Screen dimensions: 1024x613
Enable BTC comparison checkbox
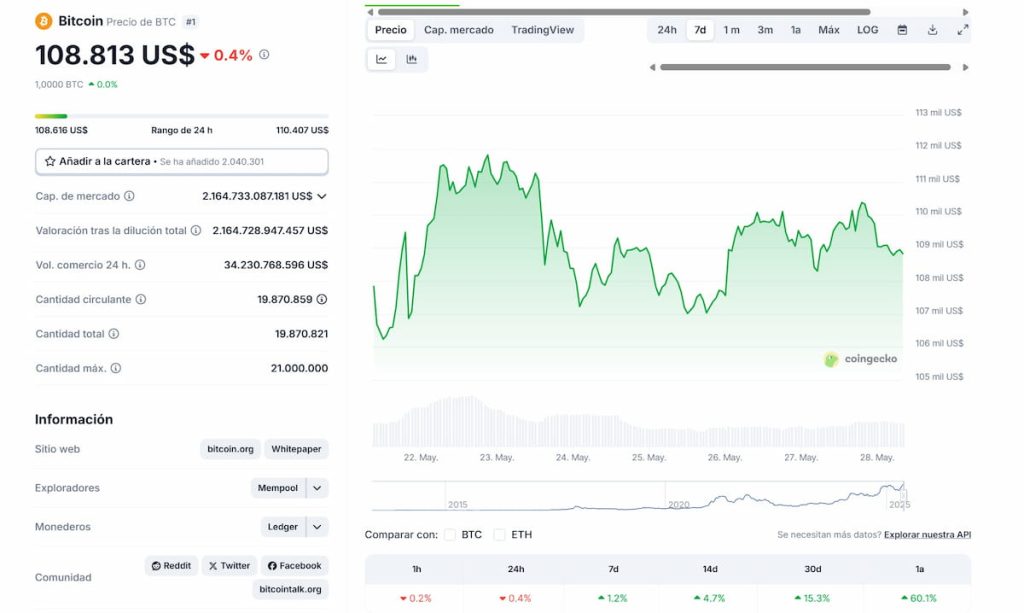449,535
